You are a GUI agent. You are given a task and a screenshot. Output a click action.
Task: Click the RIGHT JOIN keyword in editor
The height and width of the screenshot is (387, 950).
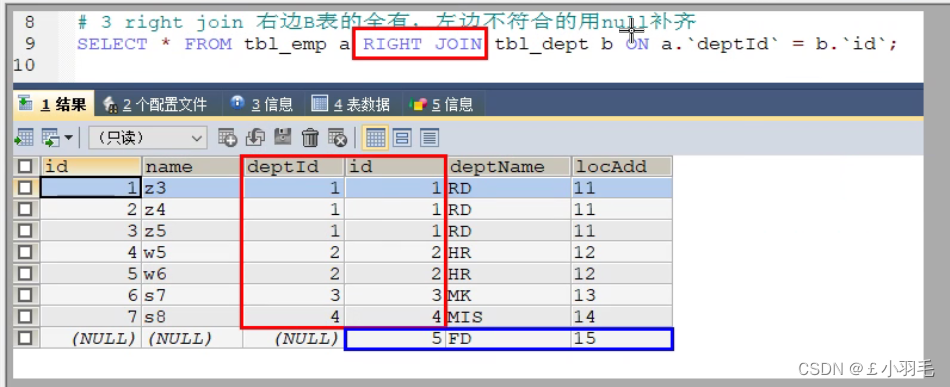click(x=422, y=44)
